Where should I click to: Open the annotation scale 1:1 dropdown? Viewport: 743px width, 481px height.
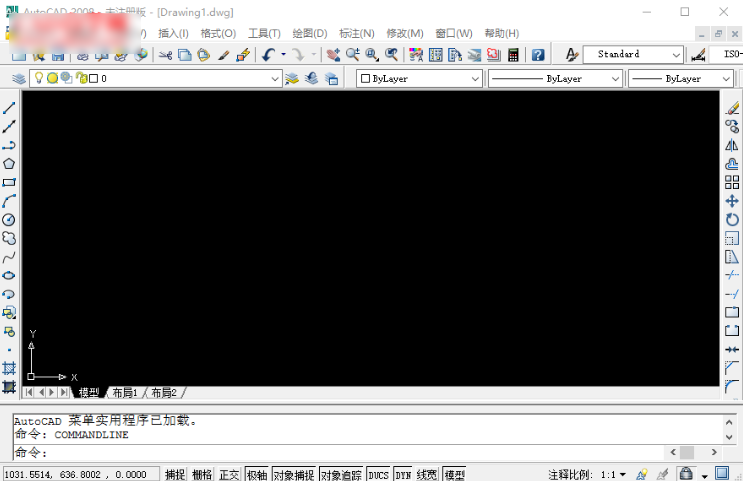[614, 474]
